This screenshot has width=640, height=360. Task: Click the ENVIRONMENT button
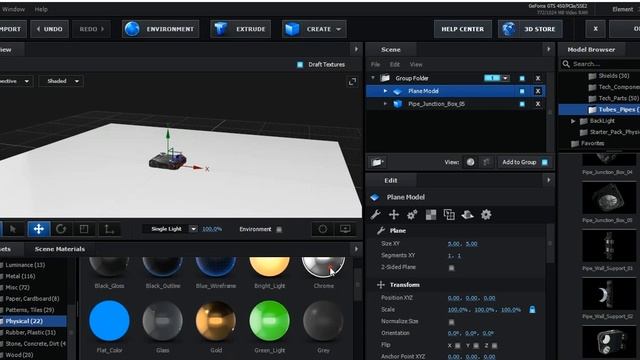tap(160, 29)
